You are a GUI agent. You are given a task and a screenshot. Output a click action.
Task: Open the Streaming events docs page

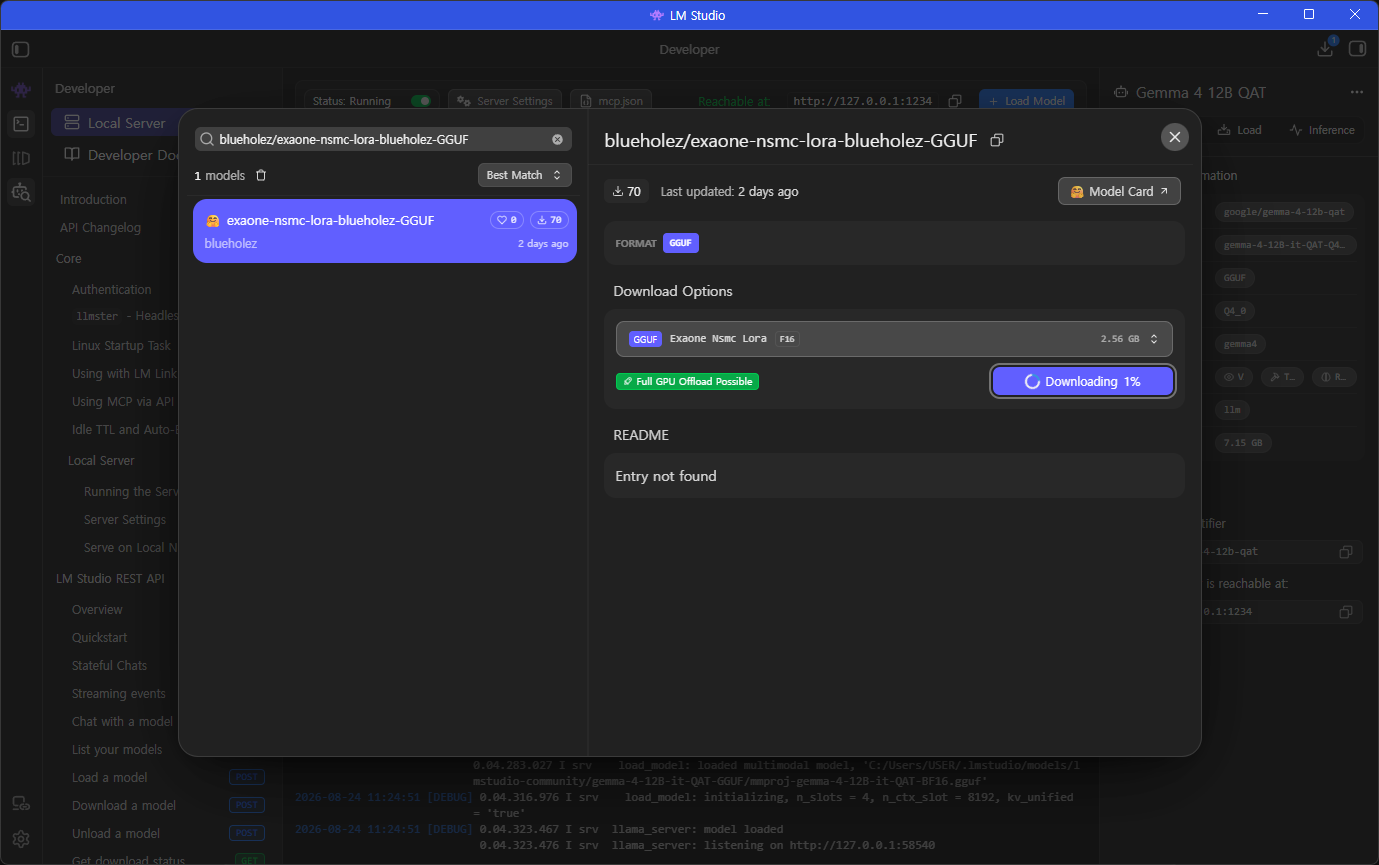point(118,694)
